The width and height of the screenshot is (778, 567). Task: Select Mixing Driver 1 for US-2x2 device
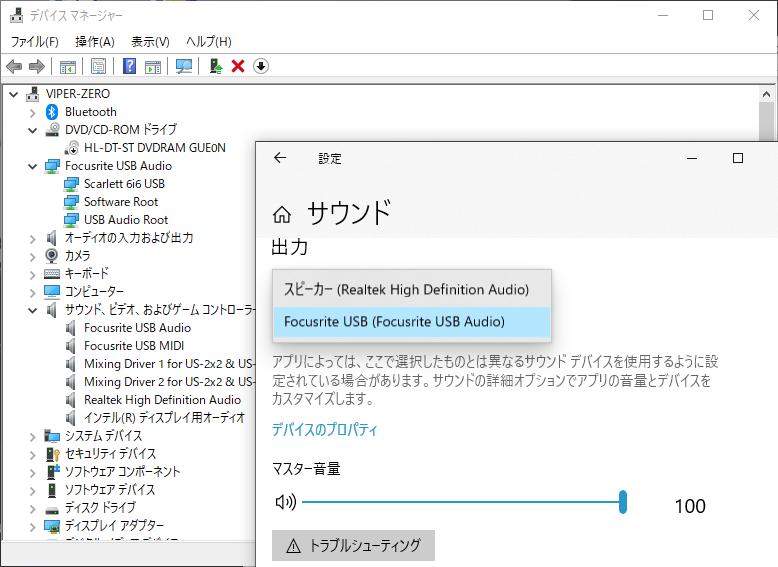pyautogui.click(x=169, y=364)
